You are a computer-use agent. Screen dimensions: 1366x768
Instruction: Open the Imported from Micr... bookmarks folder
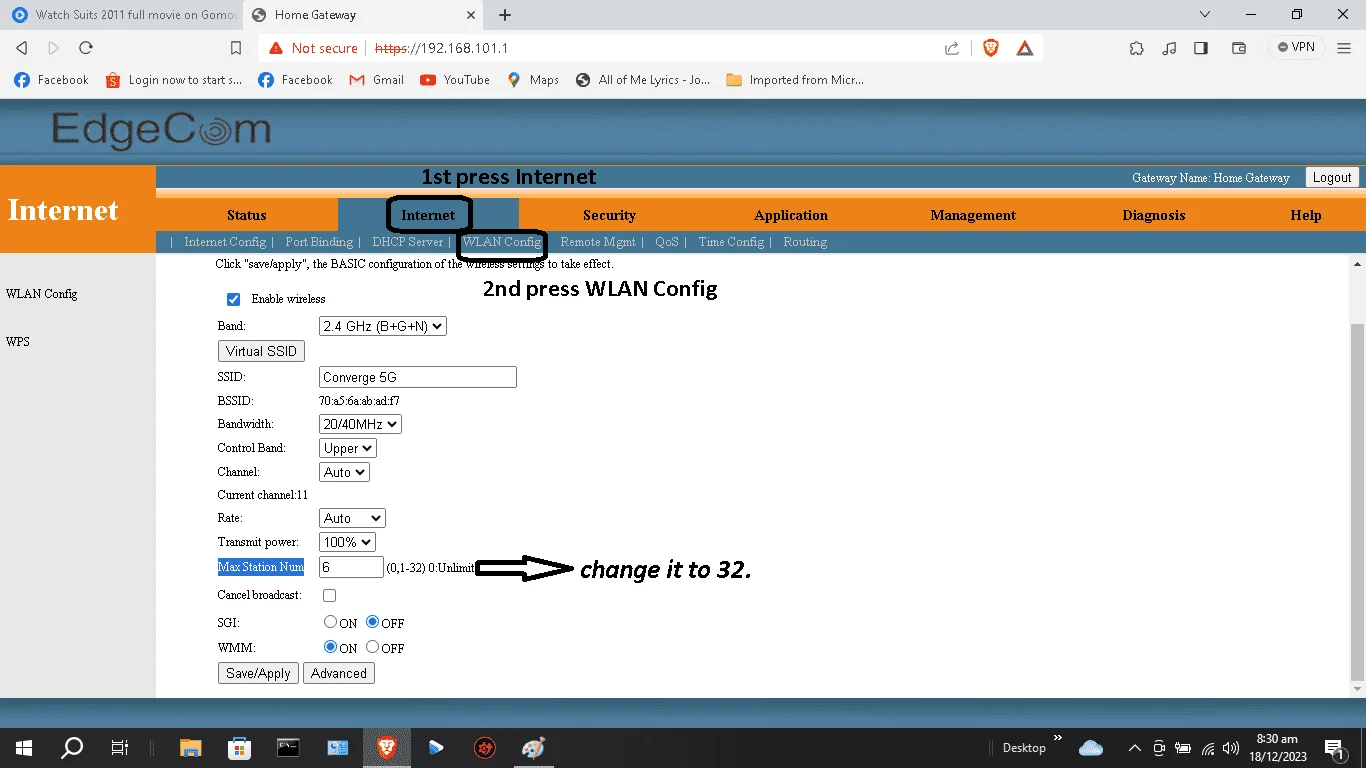click(795, 80)
